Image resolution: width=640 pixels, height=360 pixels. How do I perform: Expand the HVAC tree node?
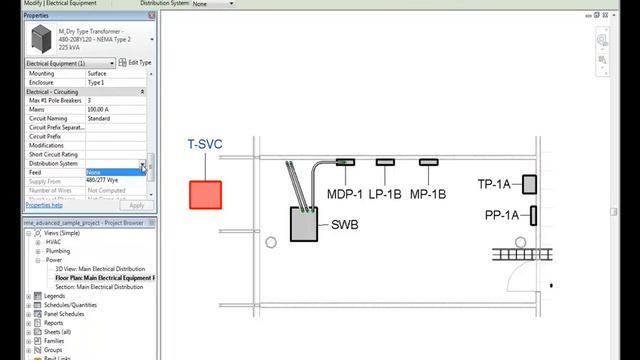tap(38, 242)
